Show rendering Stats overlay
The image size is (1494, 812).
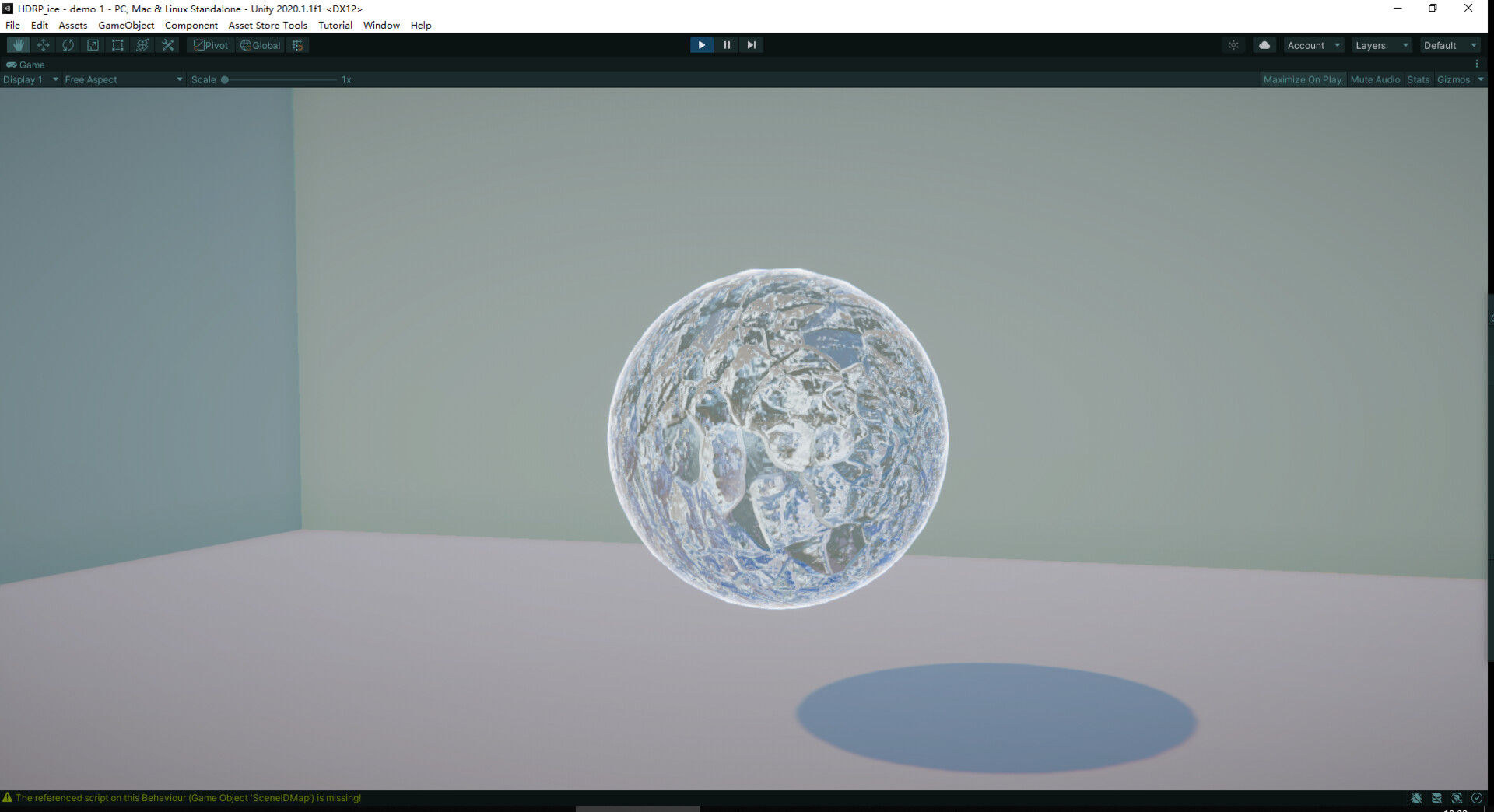[1418, 79]
